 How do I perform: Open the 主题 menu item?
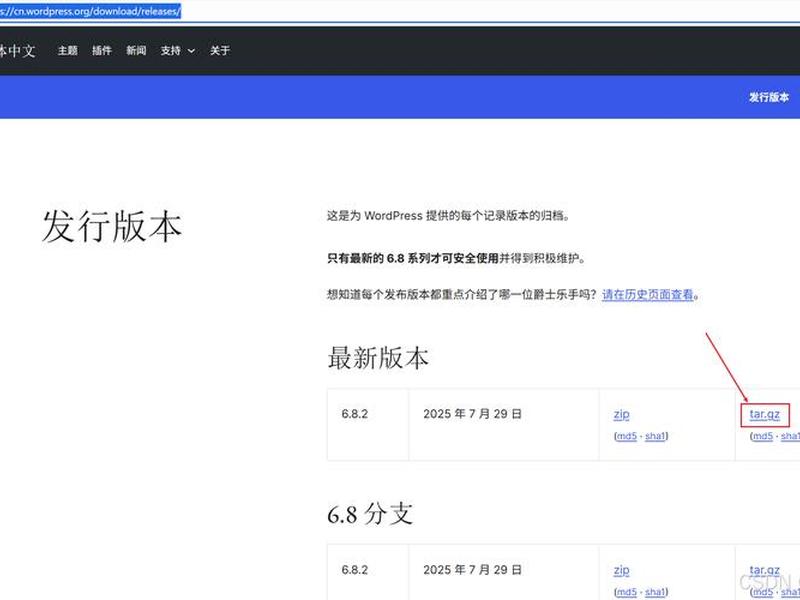pos(67,51)
